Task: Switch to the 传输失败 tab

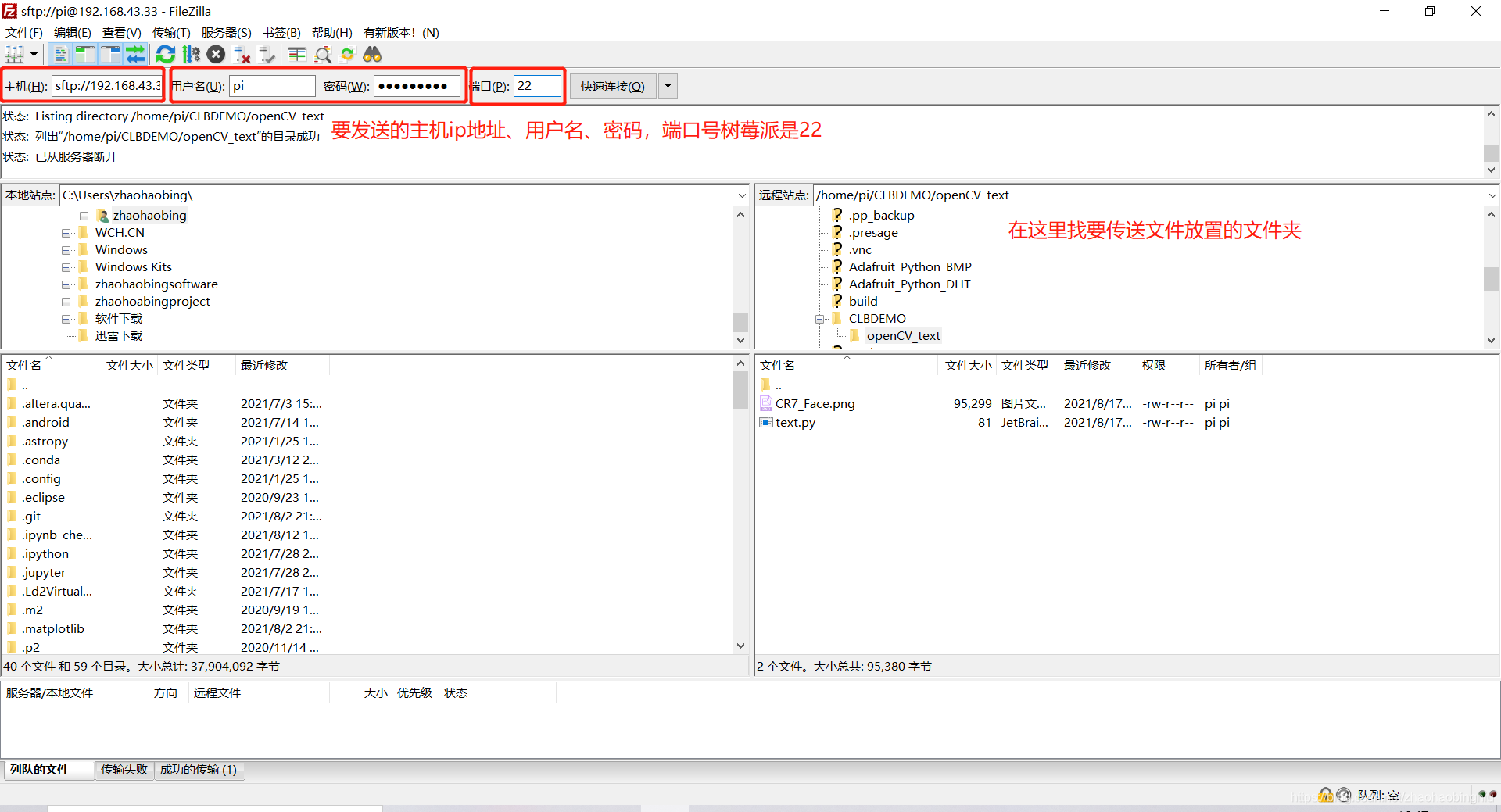Action: point(124,770)
